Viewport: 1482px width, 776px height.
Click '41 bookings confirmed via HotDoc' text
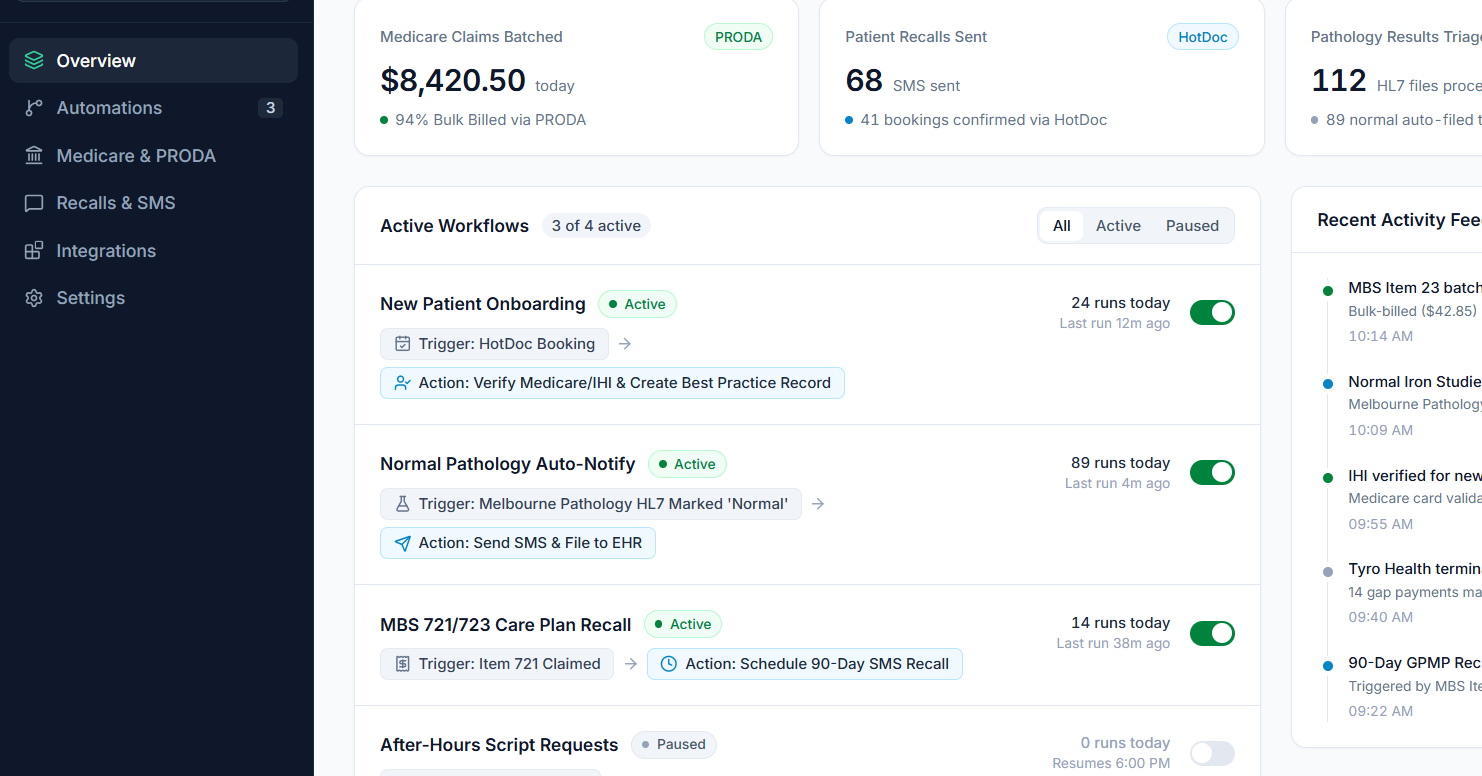[x=984, y=120]
